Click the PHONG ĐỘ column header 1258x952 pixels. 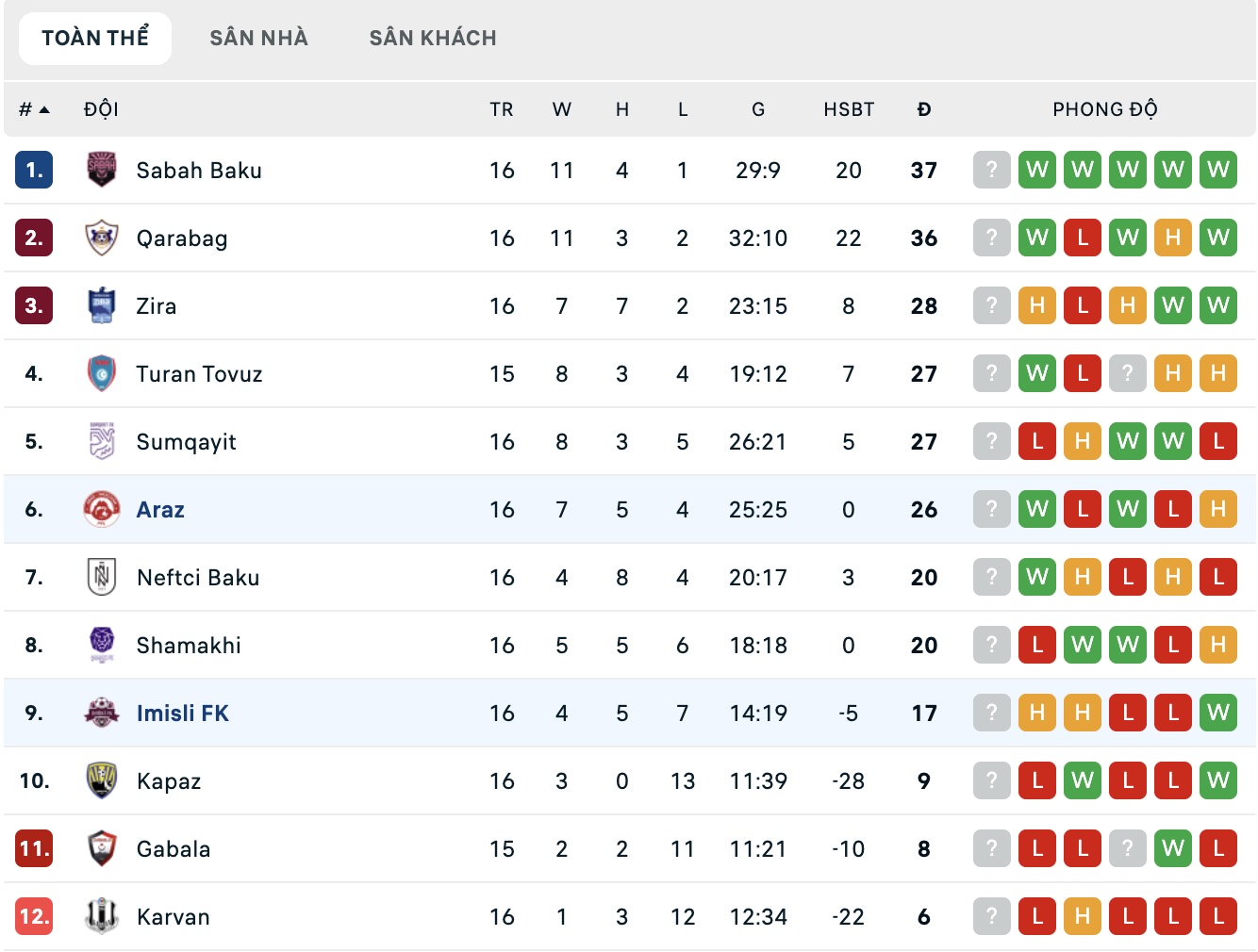click(1104, 109)
